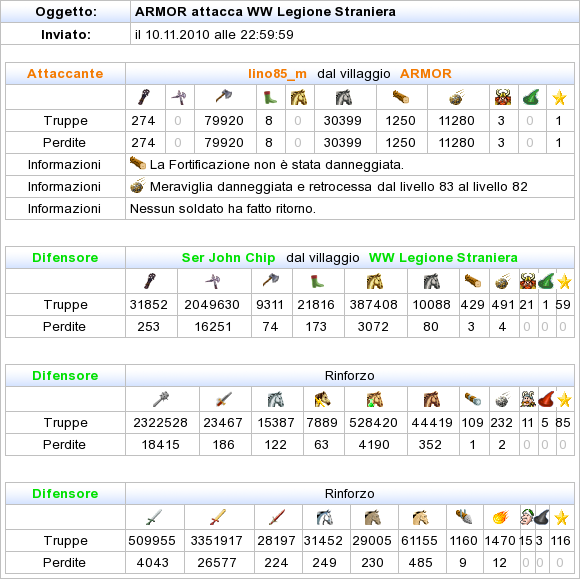Click reinforcement troop count 509955
Image resolution: width=580 pixels, height=579 pixels.
[152, 541]
